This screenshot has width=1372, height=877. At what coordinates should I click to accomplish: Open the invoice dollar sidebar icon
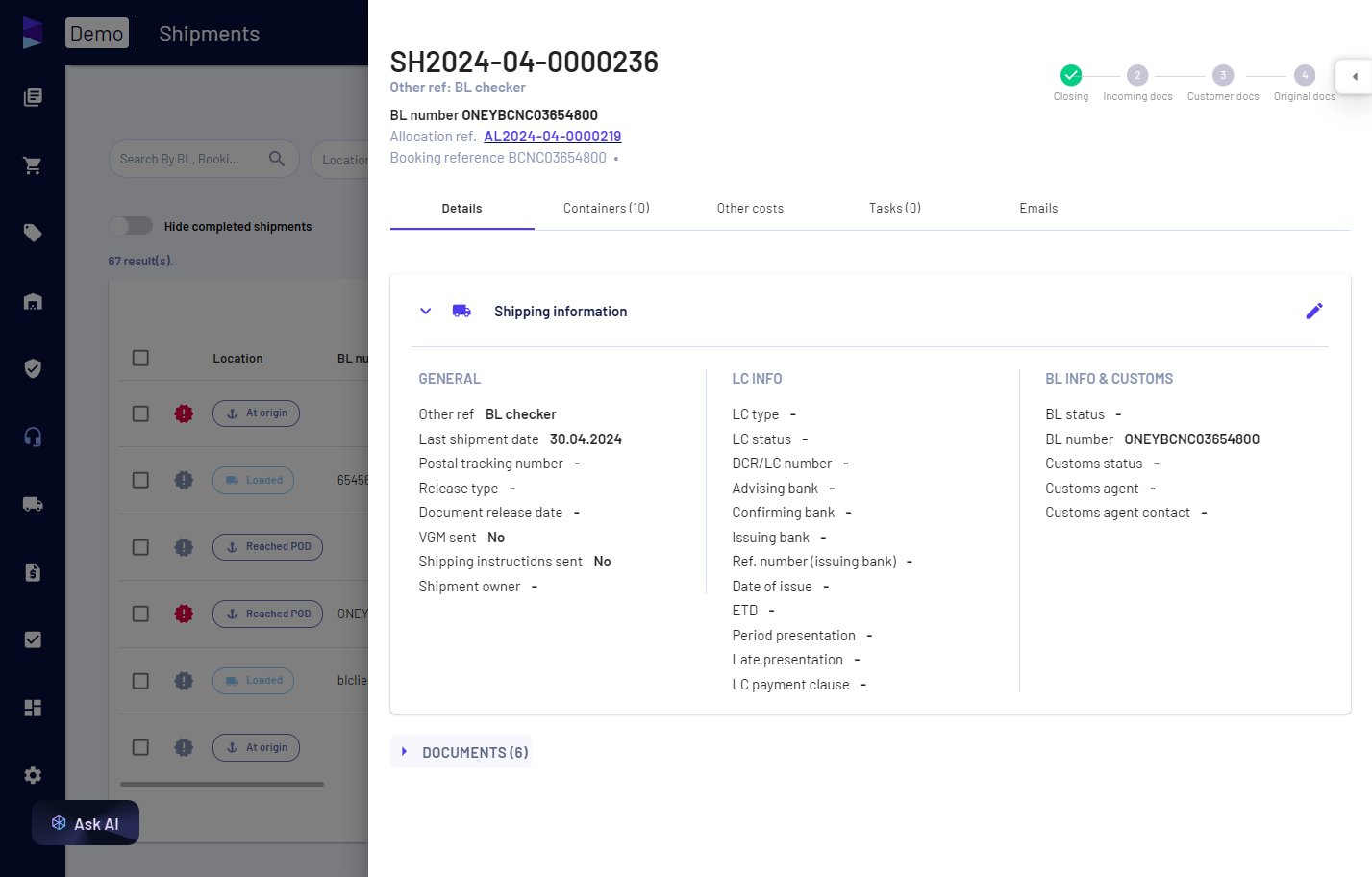33,572
